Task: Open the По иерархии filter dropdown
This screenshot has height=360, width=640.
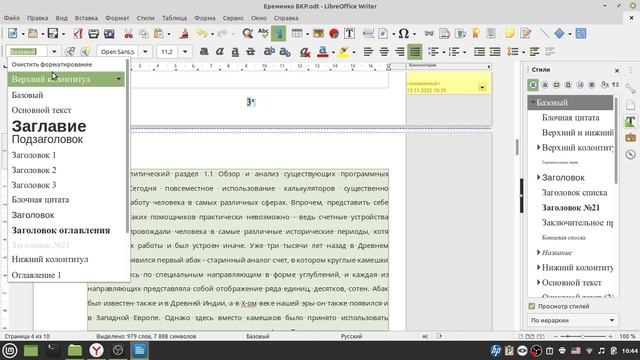Action: point(573,320)
